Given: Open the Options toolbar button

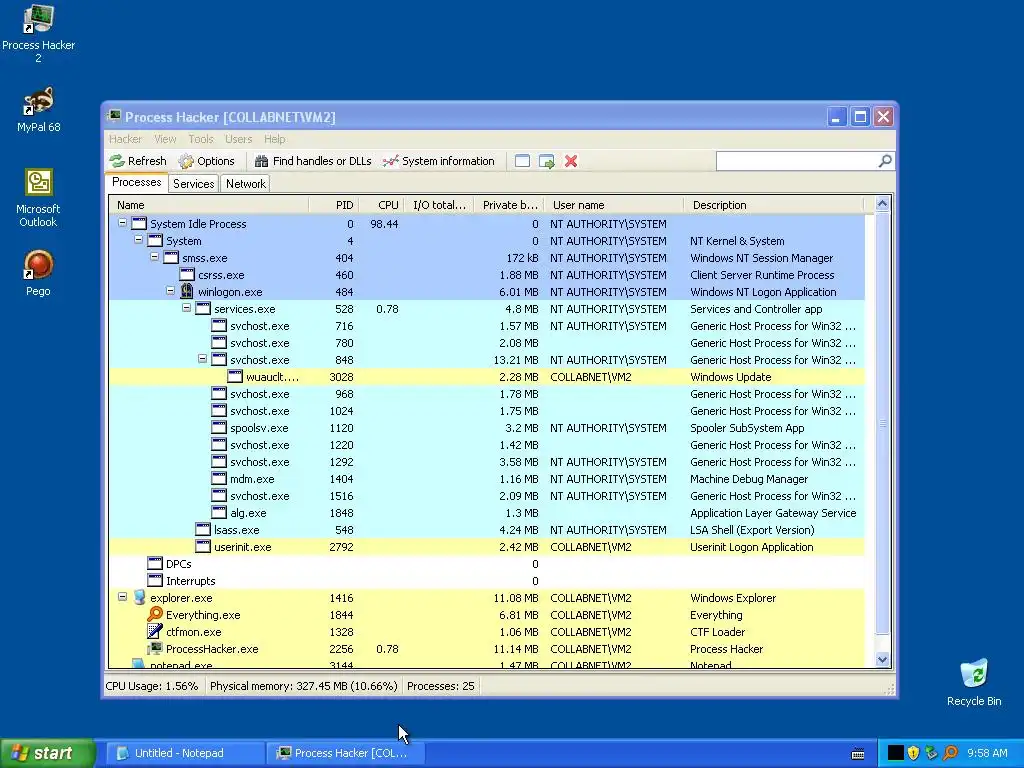Looking at the screenshot, I should 206,161.
